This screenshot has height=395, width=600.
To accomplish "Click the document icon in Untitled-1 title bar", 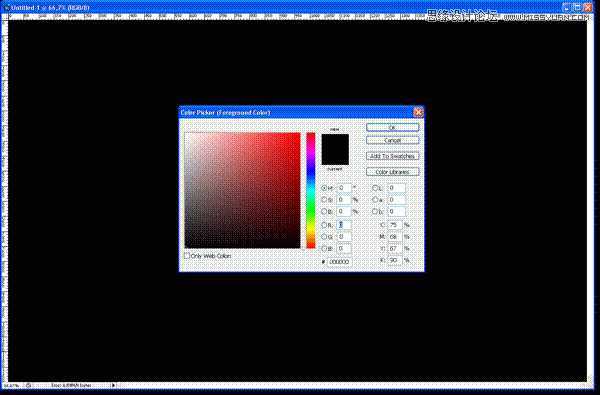I will [x=6, y=7].
